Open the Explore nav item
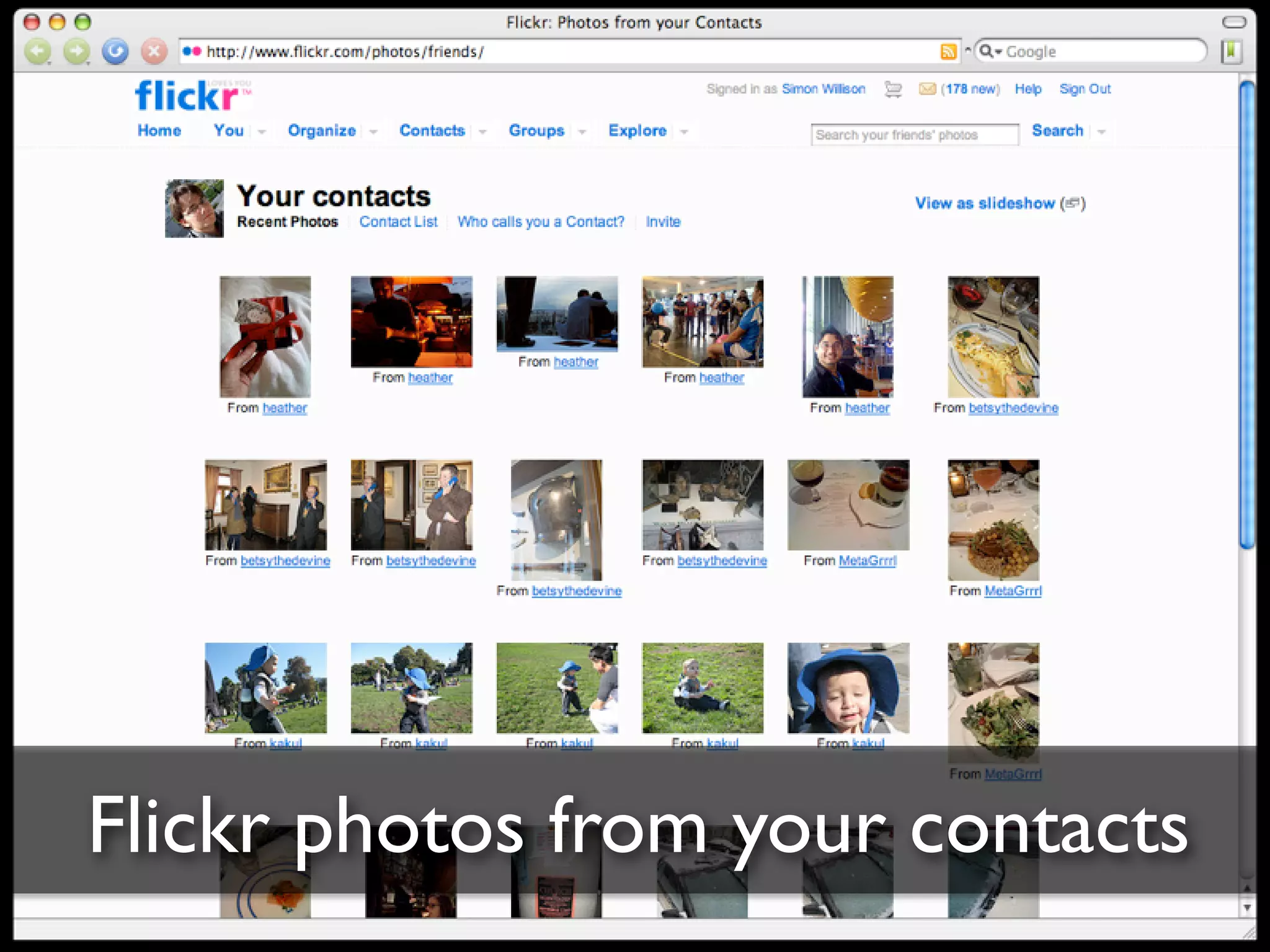1270x952 pixels. (637, 131)
